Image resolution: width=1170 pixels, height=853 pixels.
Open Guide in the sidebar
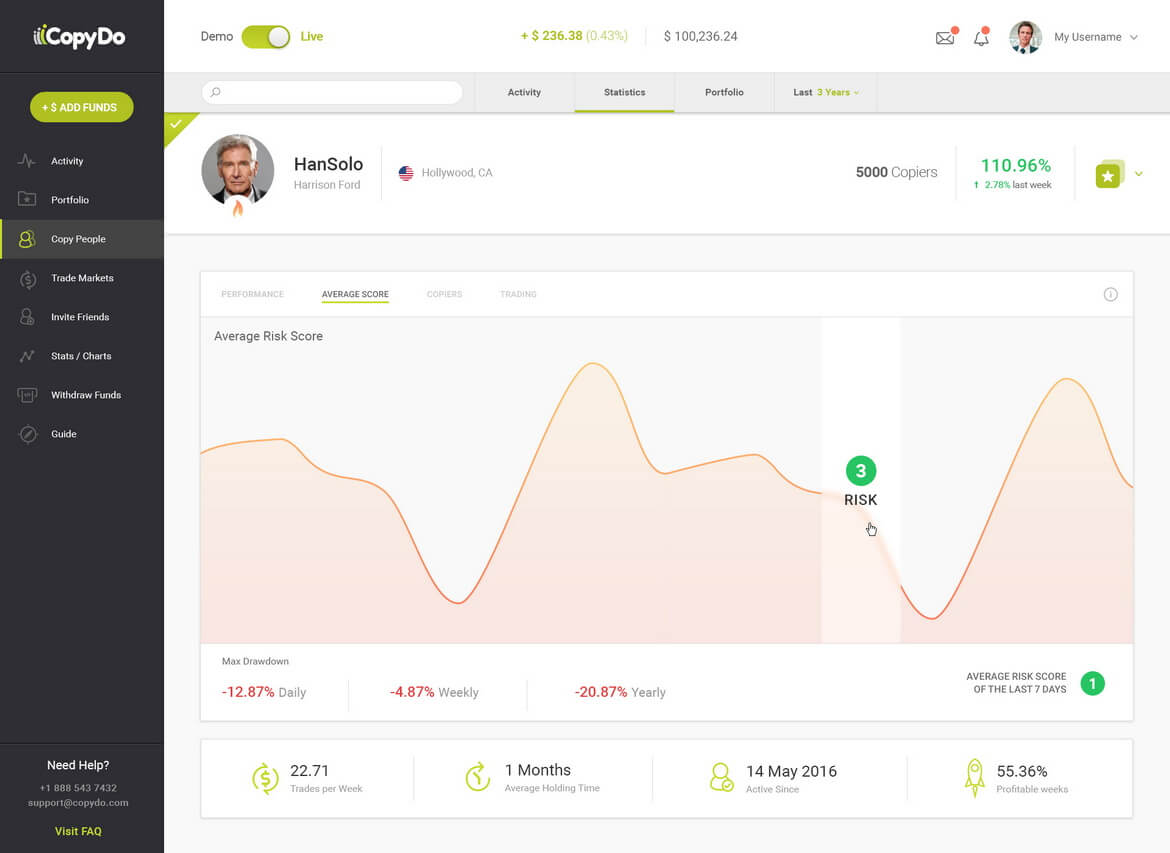(82, 434)
